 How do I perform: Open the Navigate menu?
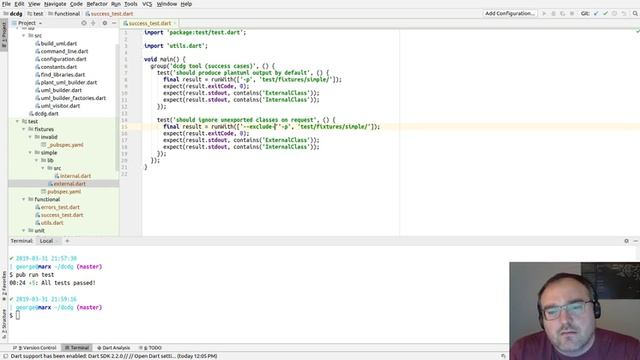click(x=55, y=4)
